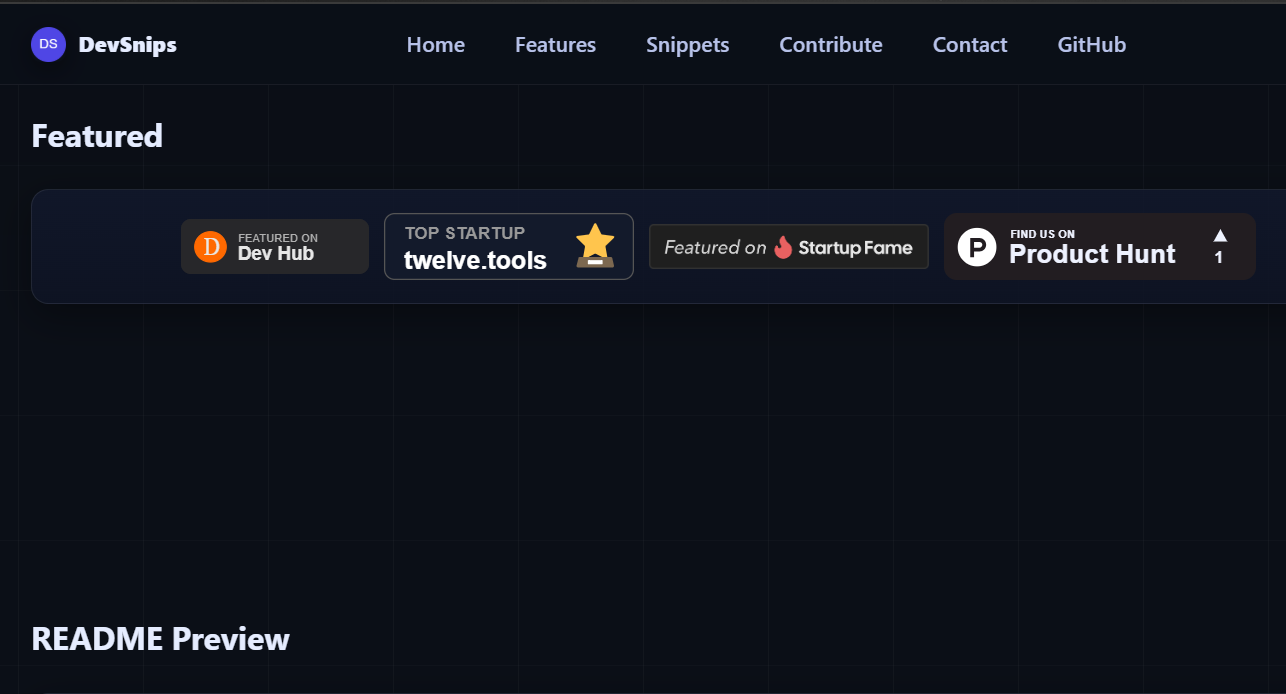Viewport: 1286px width, 694px height.
Task: Click the README Preview heading
Action: 161,639
